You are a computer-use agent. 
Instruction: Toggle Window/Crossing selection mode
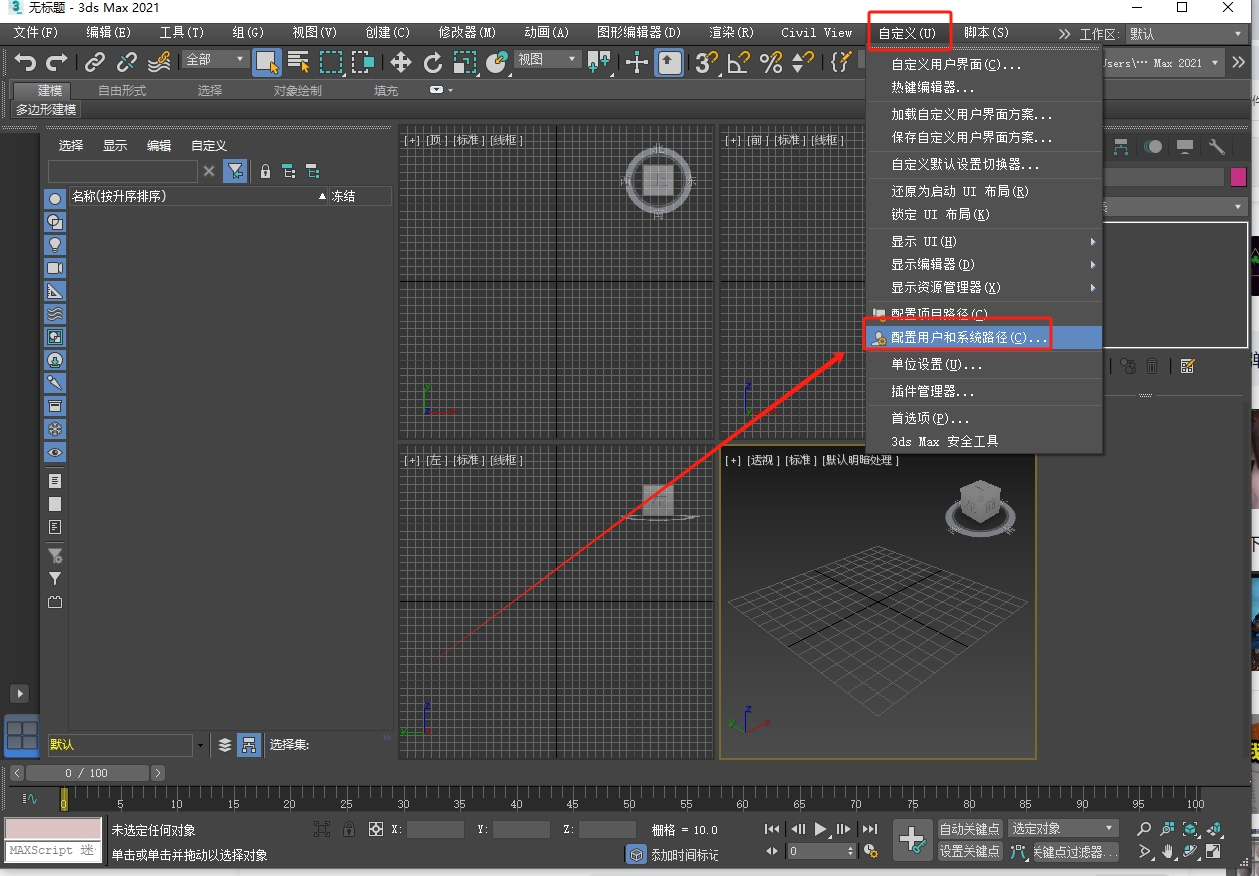363,63
